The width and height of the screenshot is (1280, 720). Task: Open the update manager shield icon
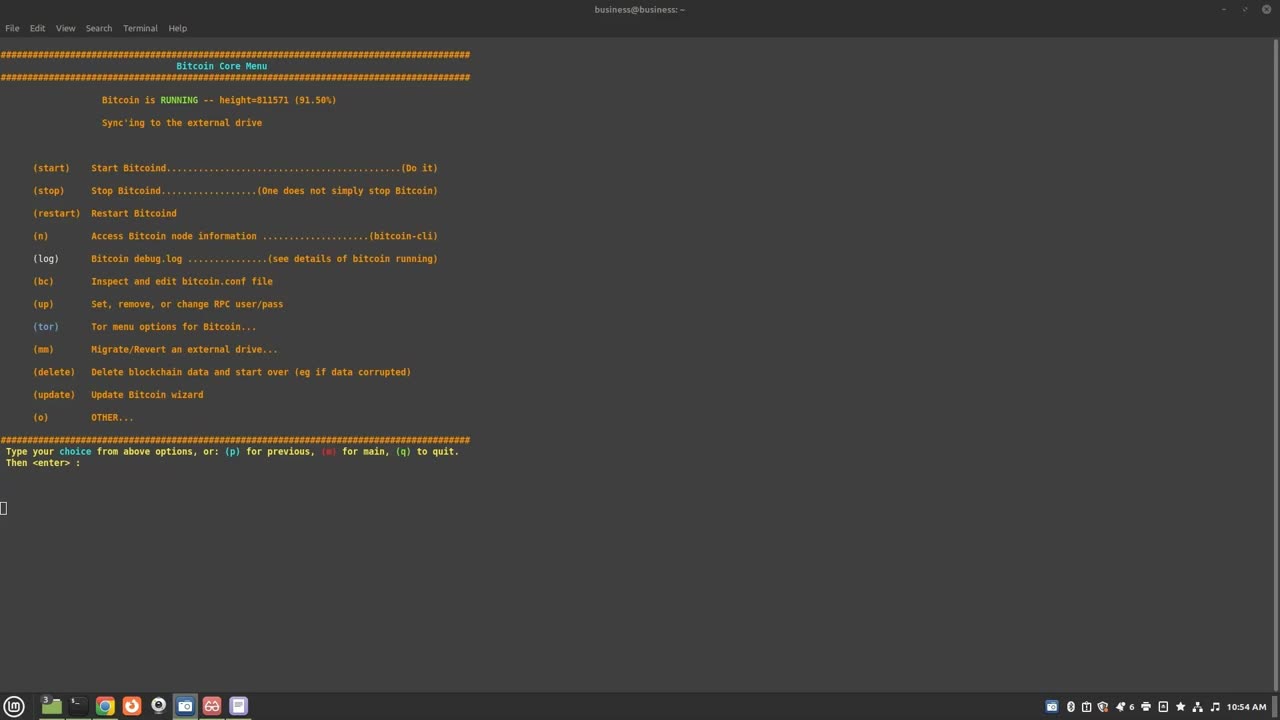click(1103, 707)
